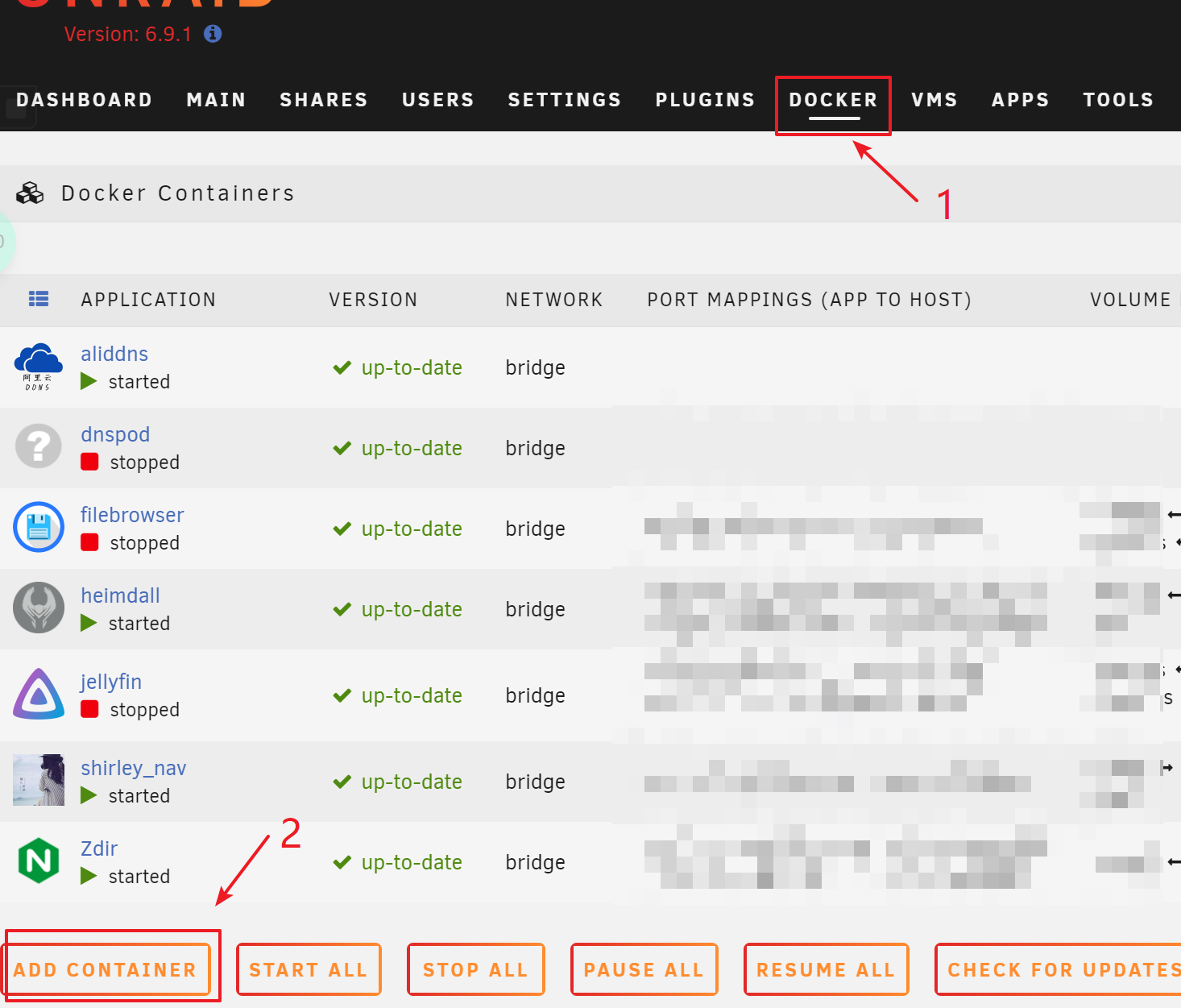Switch to the Users tab
Image resolution: width=1181 pixels, height=1008 pixels.
point(438,100)
